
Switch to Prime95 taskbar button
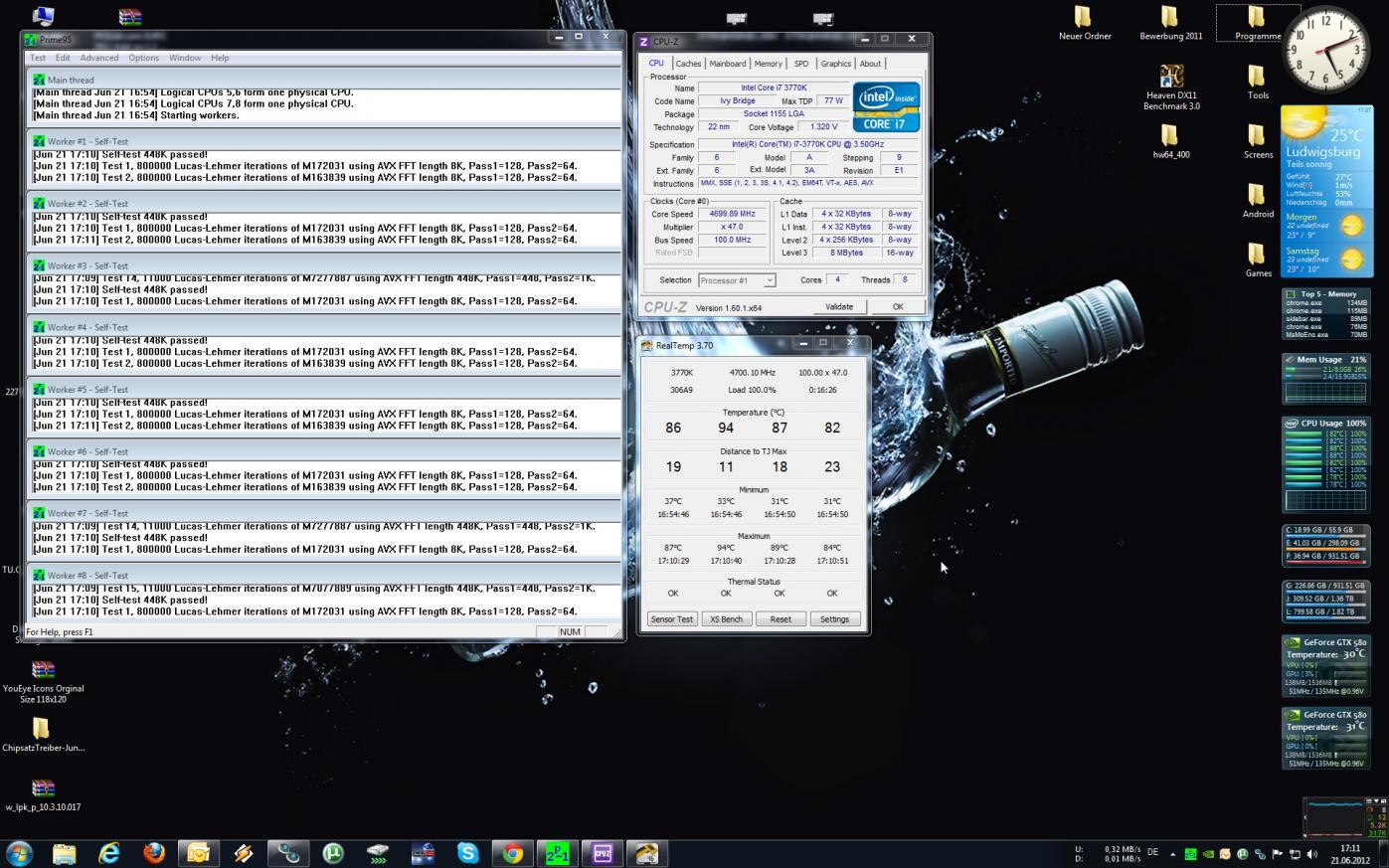pos(557,853)
